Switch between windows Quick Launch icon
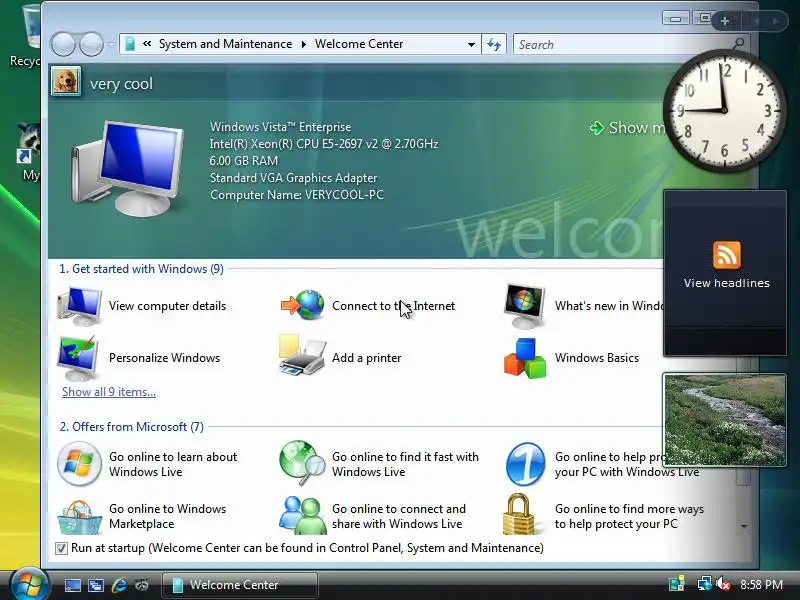 95,585
